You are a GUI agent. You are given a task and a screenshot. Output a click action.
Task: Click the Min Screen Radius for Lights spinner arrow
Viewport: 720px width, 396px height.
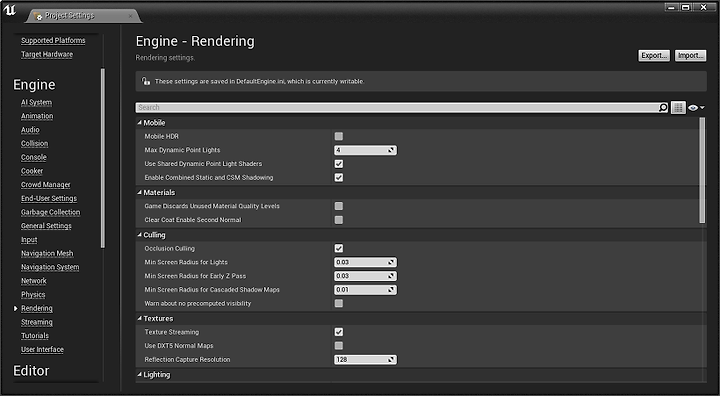pos(391,262)
